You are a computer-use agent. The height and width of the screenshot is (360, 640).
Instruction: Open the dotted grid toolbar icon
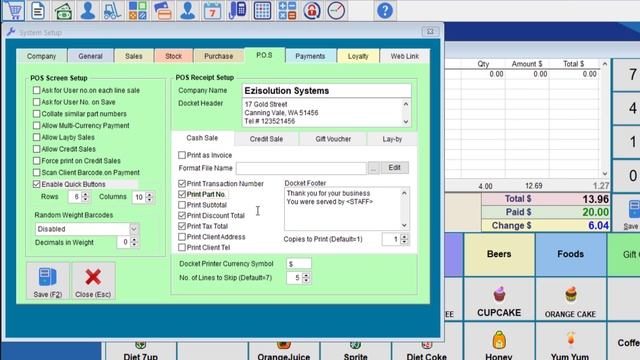click(x=262, y=11)
